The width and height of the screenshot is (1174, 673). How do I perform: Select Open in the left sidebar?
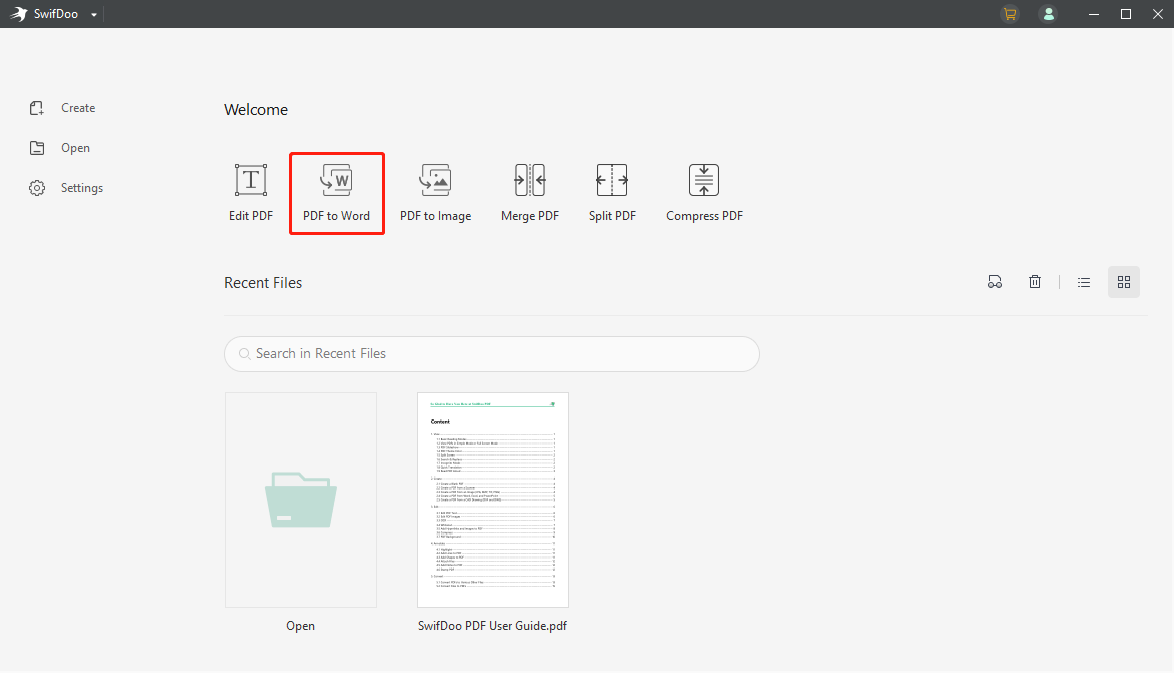tap(60, 148)
